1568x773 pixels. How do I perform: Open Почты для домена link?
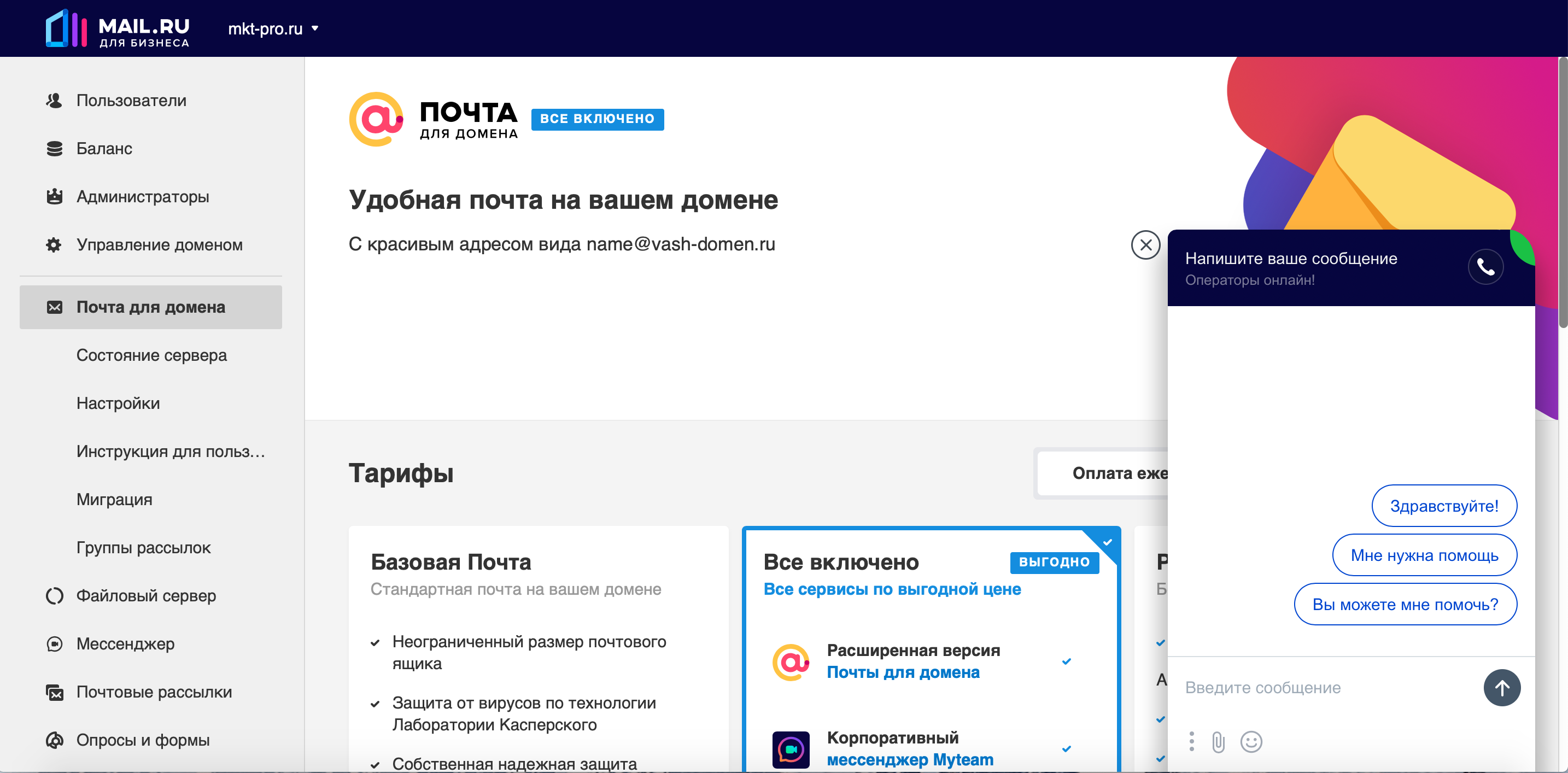click(x=903, y=672)
